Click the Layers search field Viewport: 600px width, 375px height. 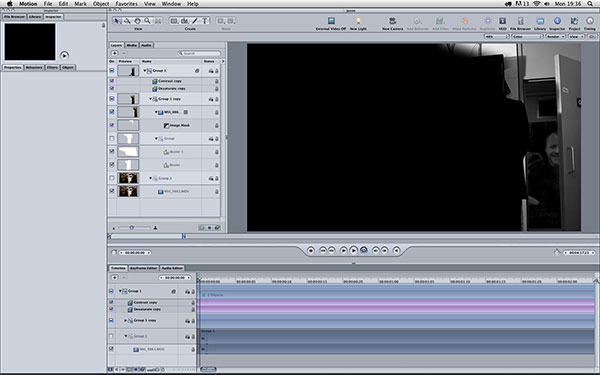click(x=199, y=53)
